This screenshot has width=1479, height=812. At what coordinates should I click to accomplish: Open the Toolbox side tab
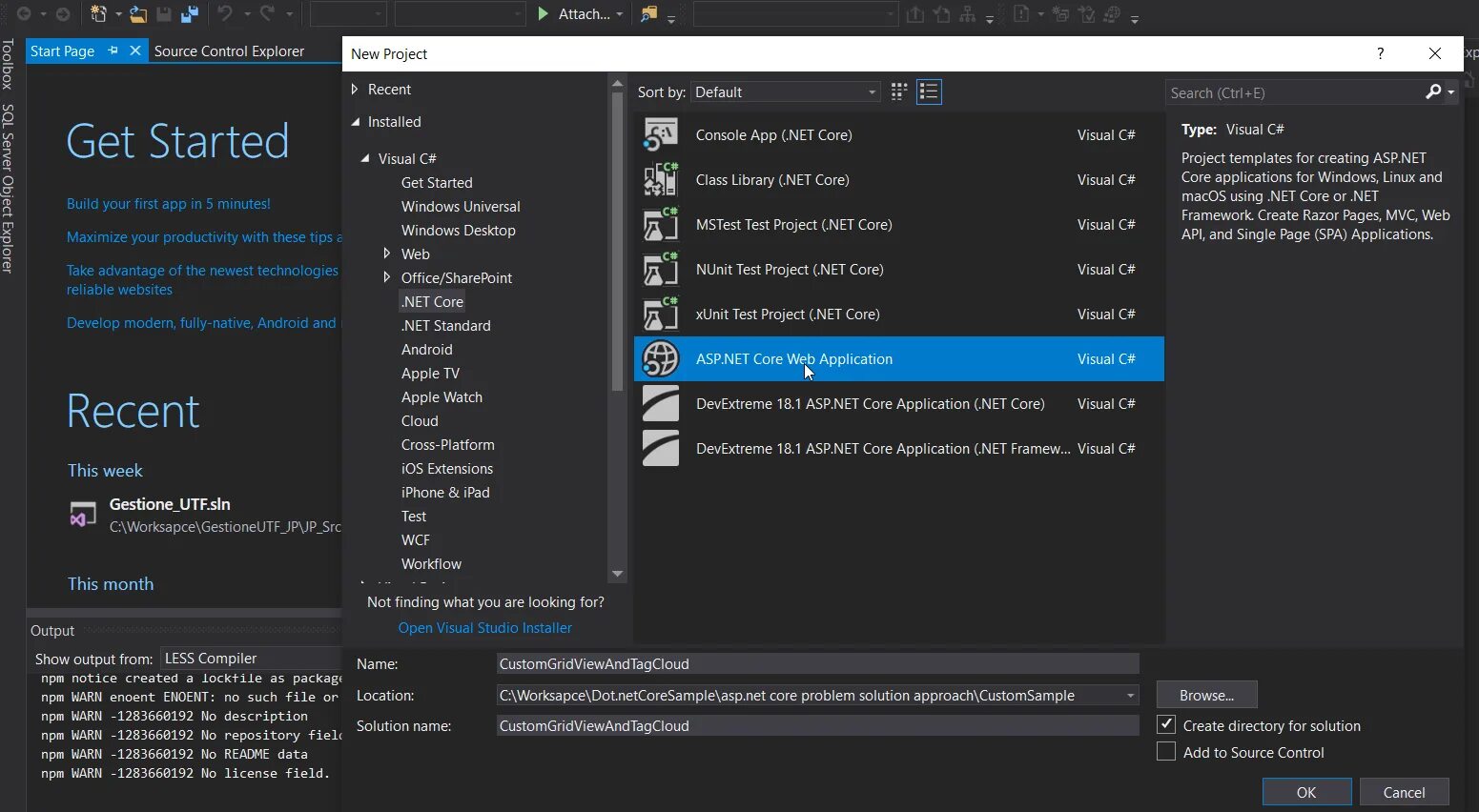click(x=8, y=64)
